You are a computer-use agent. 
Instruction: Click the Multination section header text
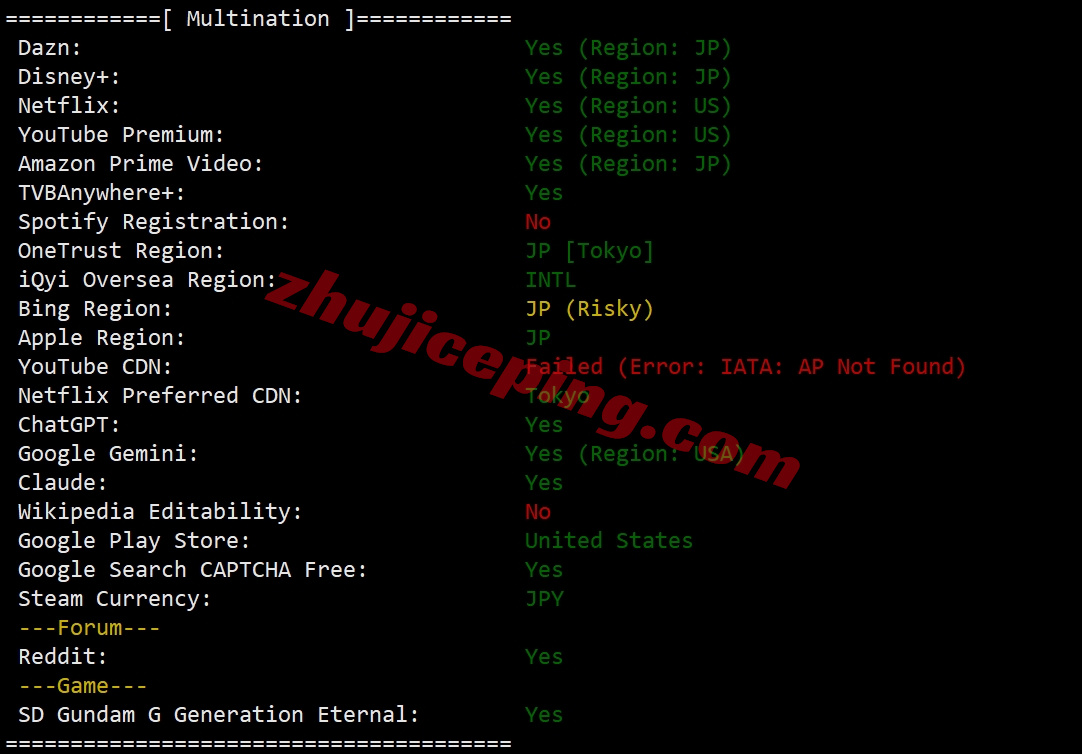[x=258, y=19]
